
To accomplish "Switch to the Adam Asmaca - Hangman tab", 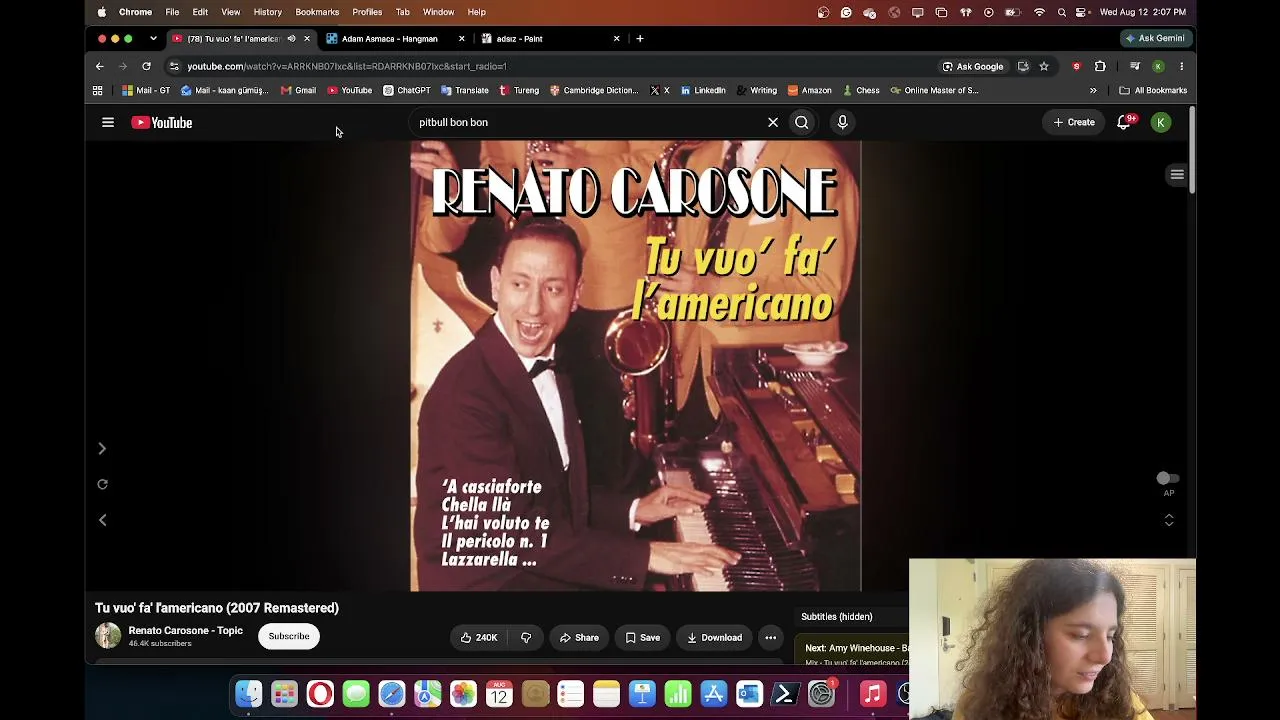I will tap(396, 39).
